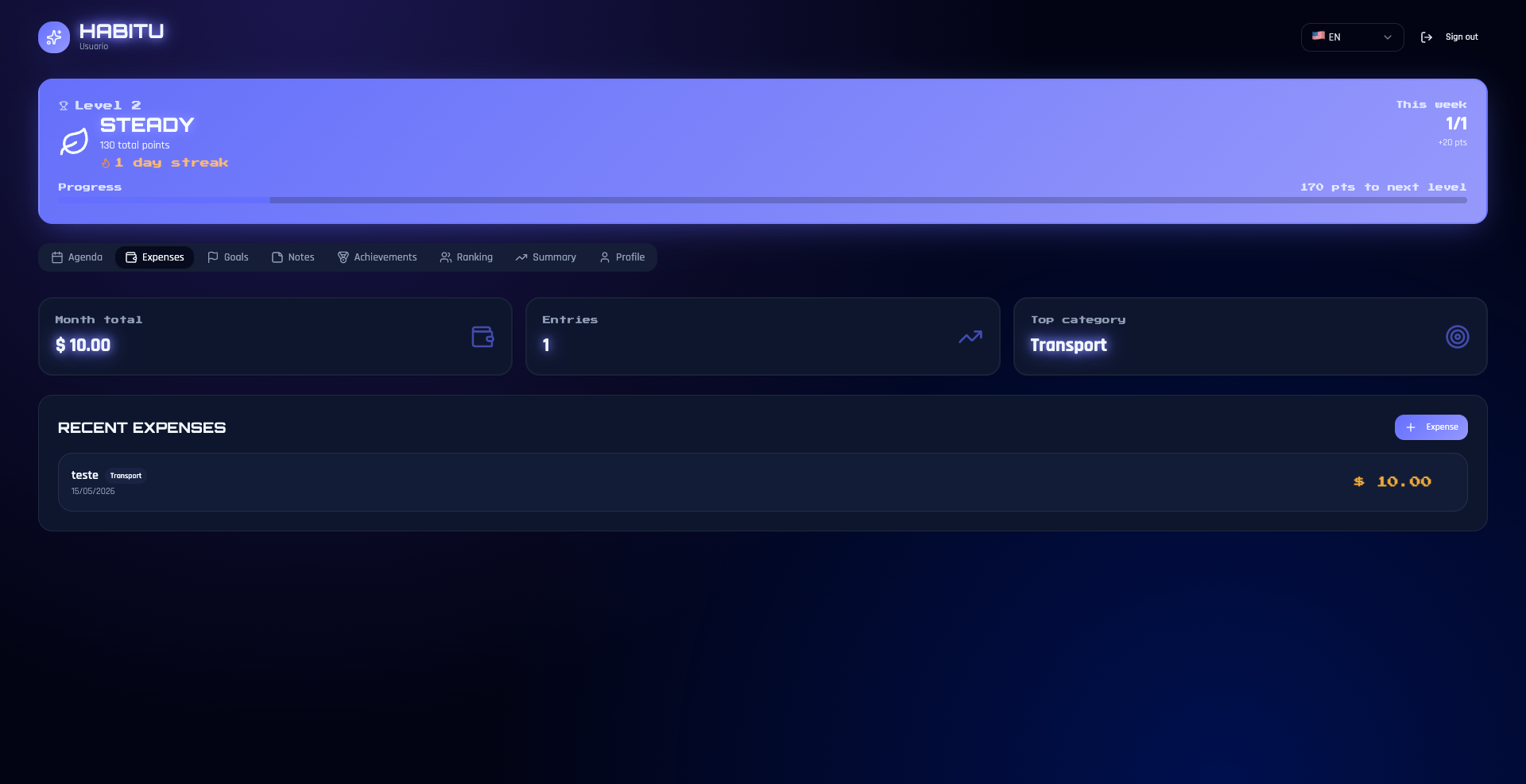Open the teste expense entry row
The height and width of the screenshot is (784, 1526).
pos(762,482)
